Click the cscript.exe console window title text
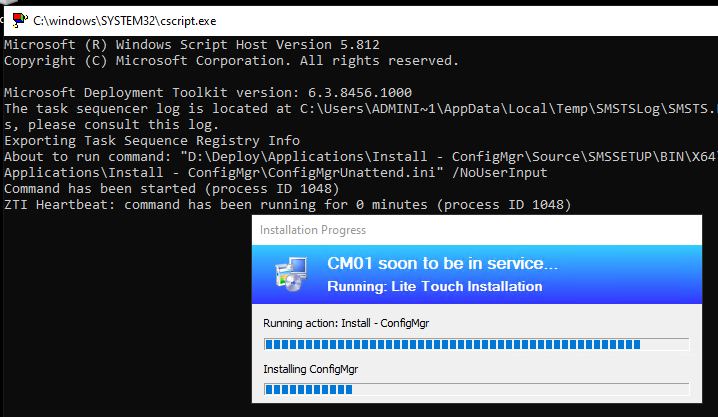This screenshot has width=718, height=417. (124, 20)
